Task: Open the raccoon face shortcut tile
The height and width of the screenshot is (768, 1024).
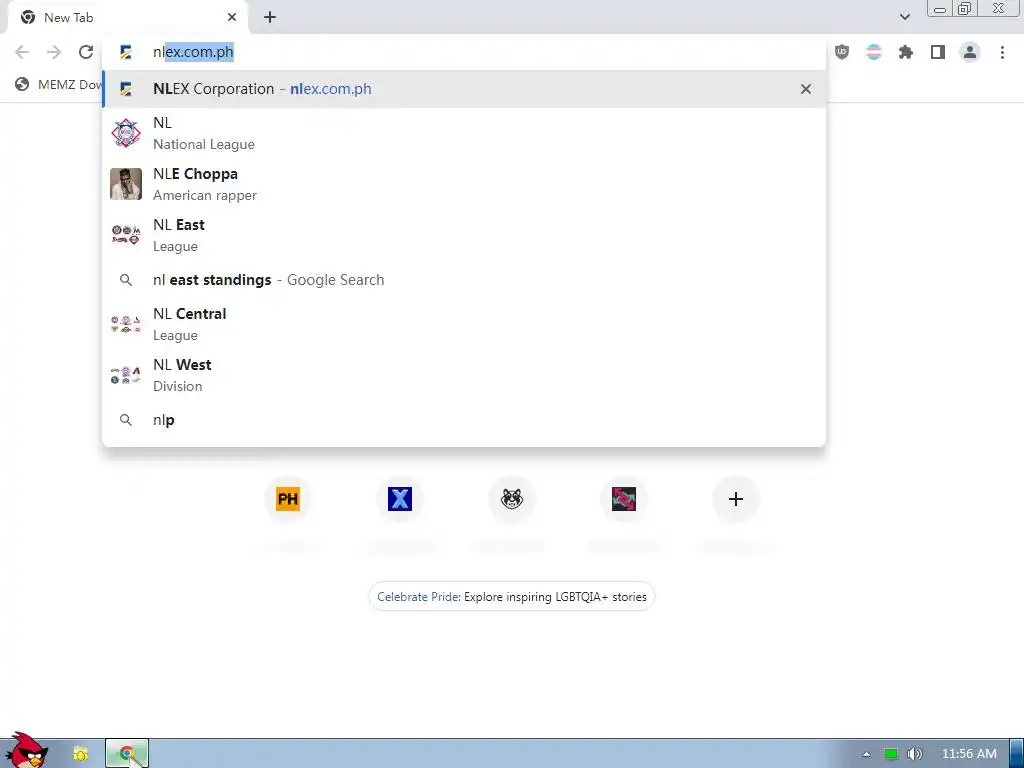Action: pos(512,499)
